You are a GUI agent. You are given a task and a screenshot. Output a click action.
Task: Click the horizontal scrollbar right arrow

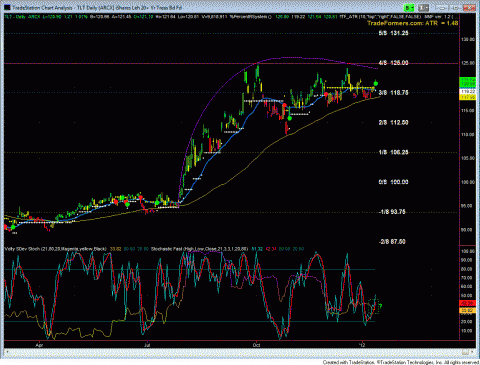pyautogui.click(x=473, y=352)
